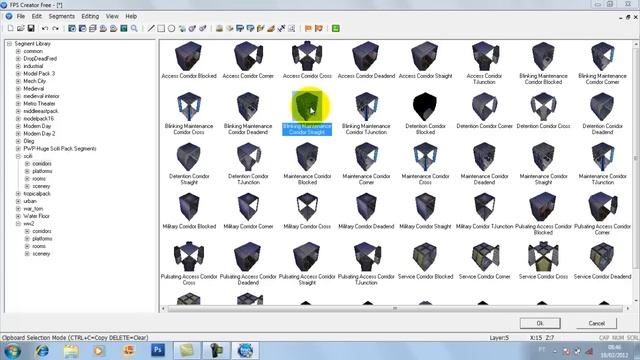Click the horizontal scrollbar thumb

(x=395, y=309)
